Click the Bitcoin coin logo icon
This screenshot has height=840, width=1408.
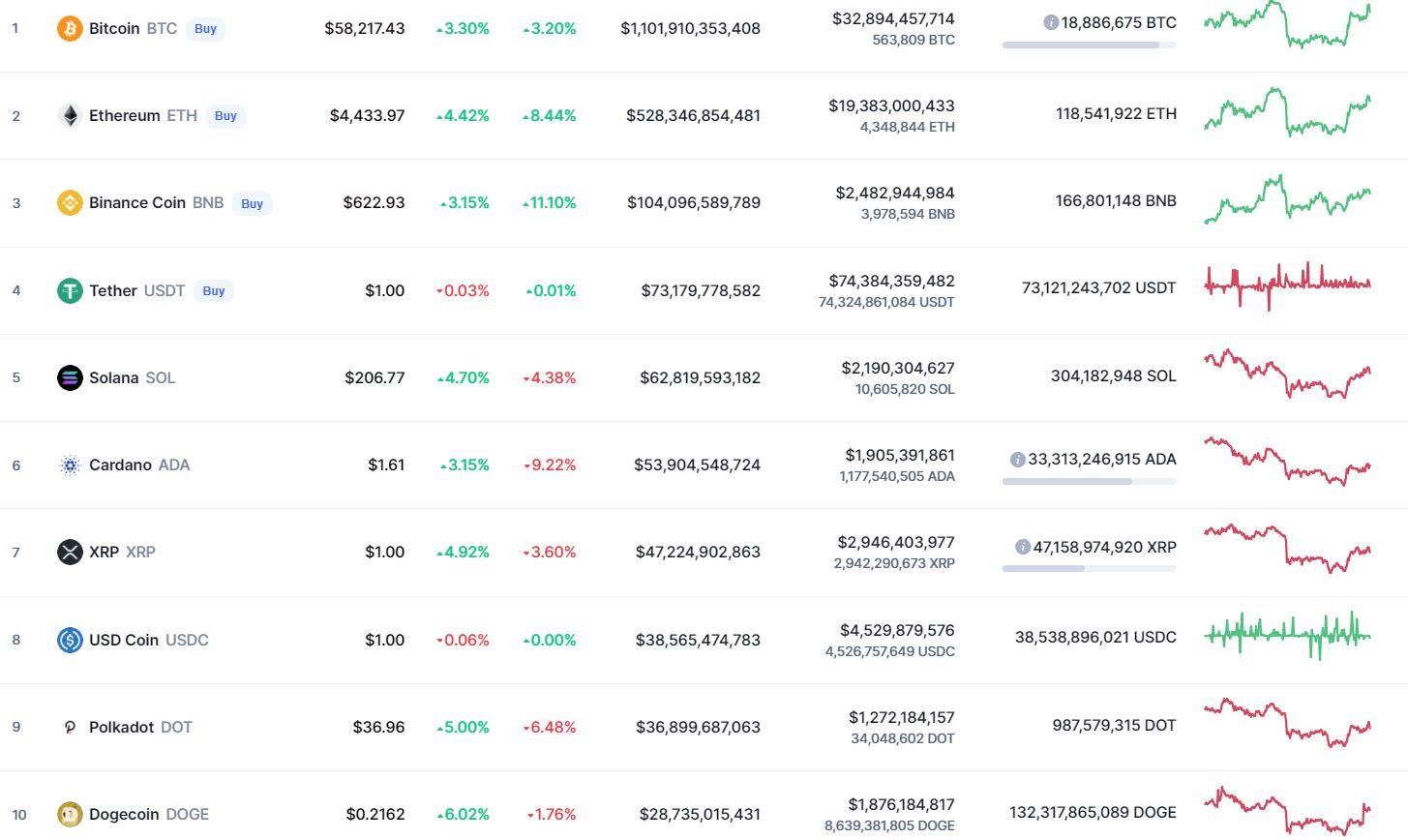(70, 29)
